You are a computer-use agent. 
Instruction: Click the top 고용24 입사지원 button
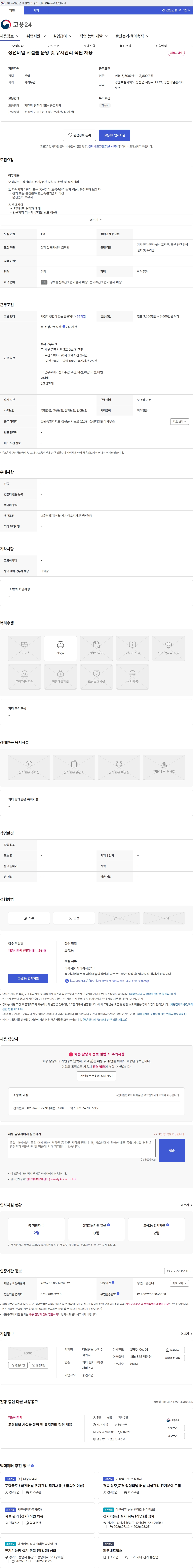tap(114, 135)
